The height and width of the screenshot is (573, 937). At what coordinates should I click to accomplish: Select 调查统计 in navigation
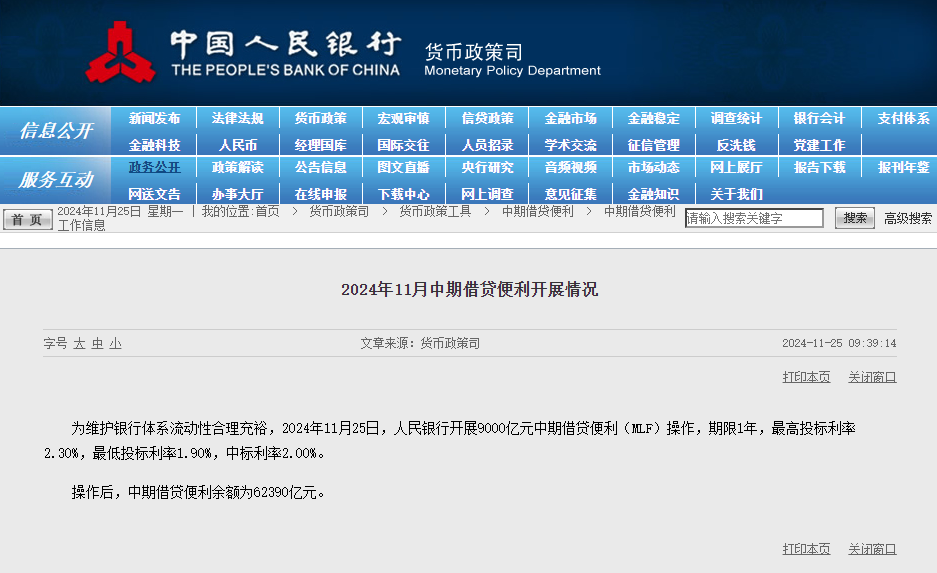[x=736, y=118]
